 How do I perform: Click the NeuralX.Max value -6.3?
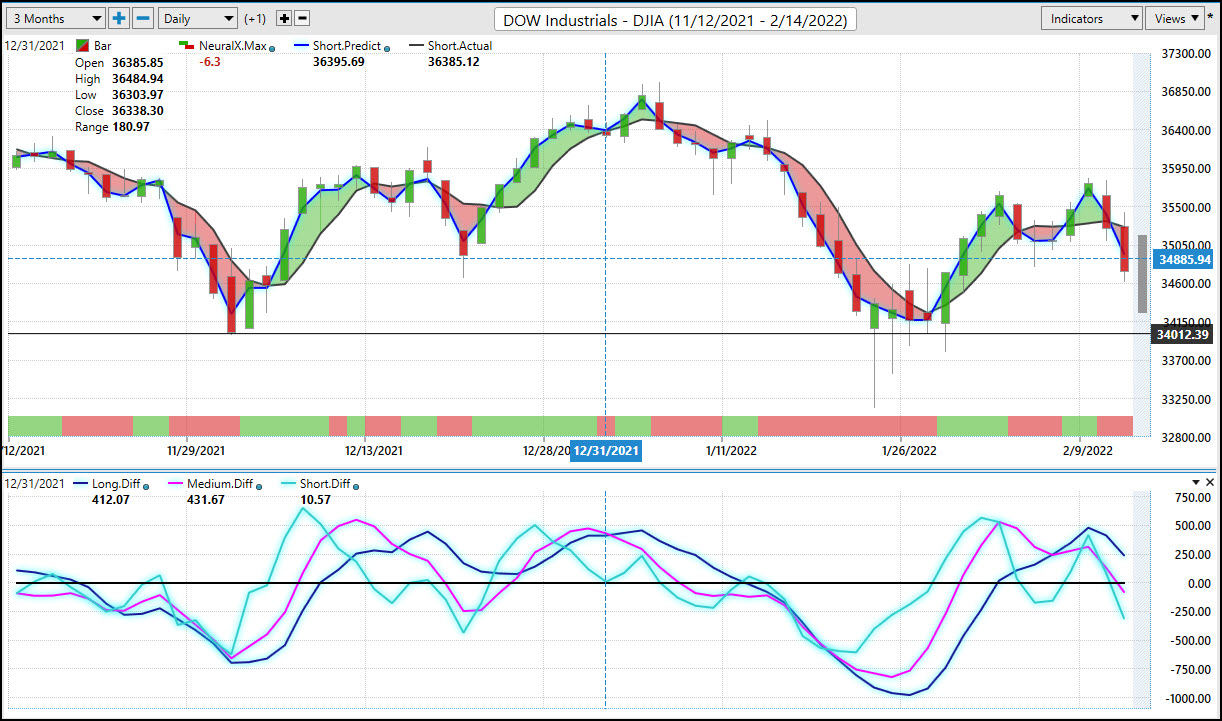coord(210,62)
